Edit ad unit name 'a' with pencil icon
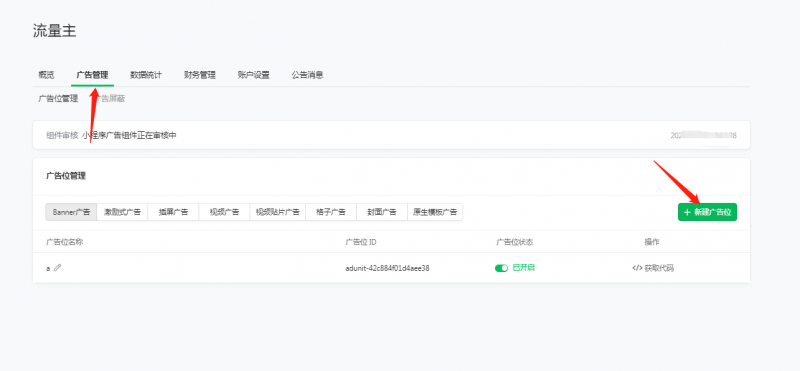 coord(57,268)
